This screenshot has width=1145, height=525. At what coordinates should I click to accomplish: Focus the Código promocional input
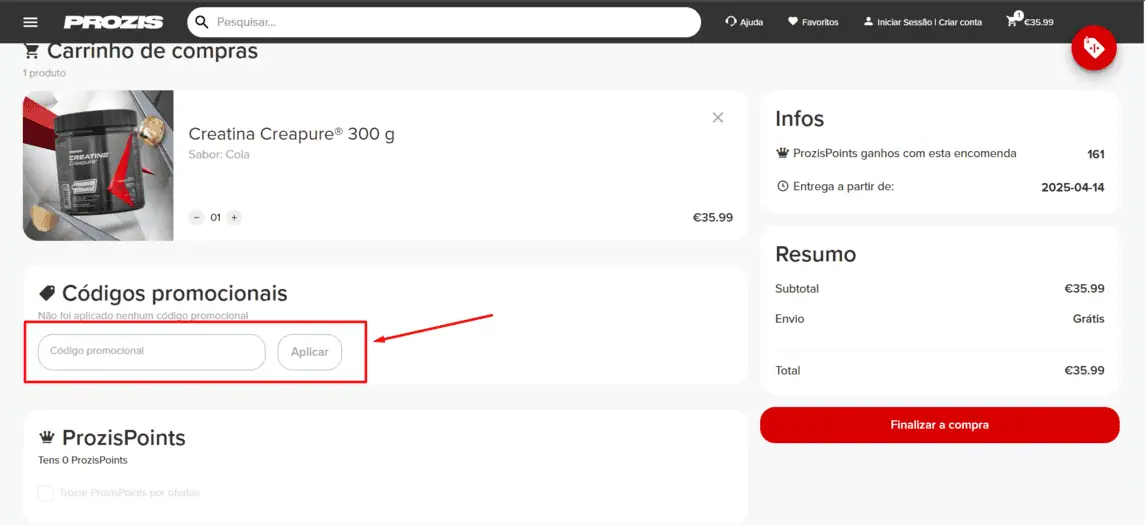click(152, 352)
